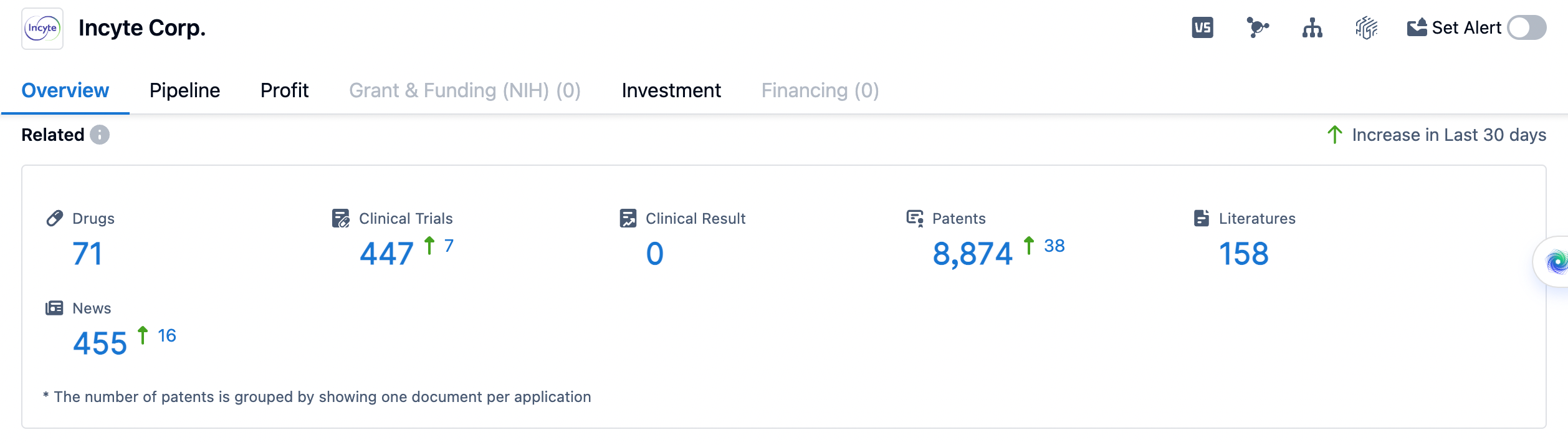Click the Related info icon

point(100,135)
